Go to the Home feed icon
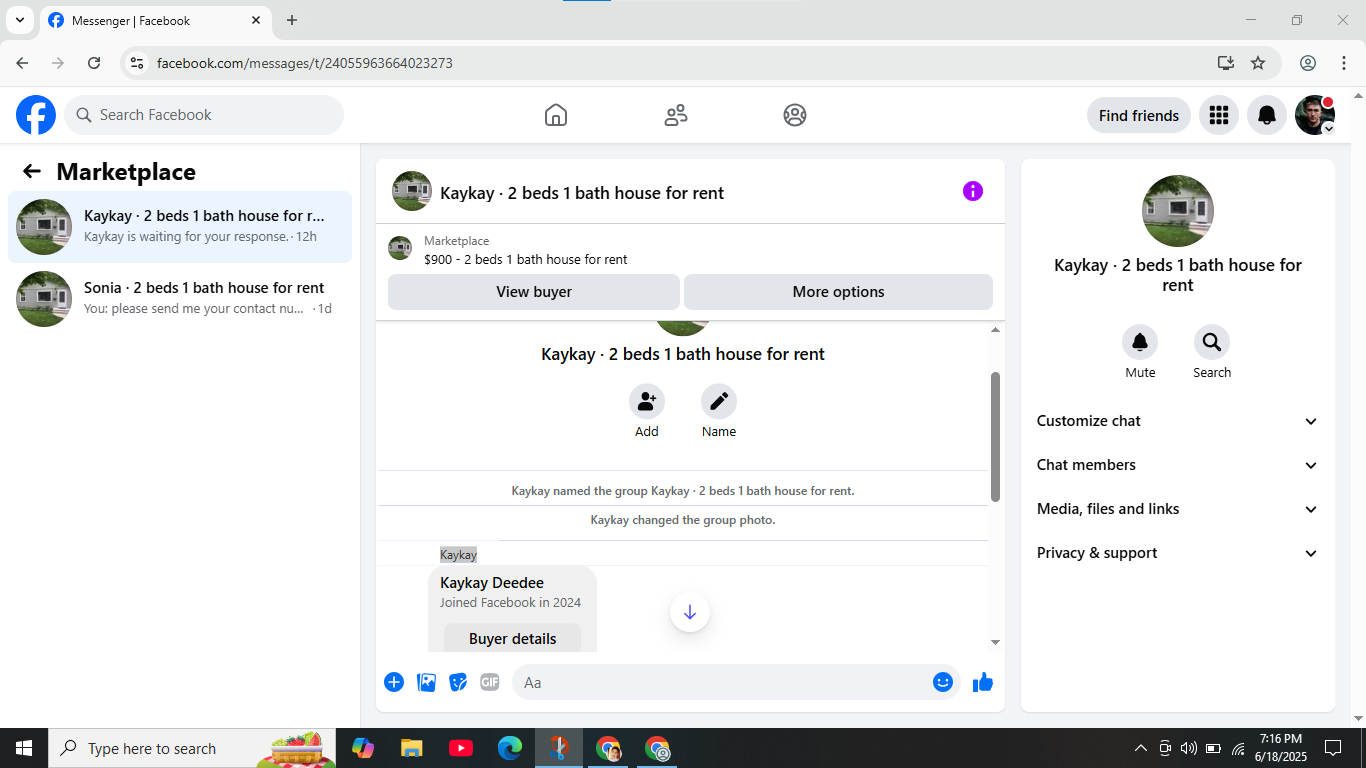This screenshot has height=768, width=1366. tap(556, 115)
